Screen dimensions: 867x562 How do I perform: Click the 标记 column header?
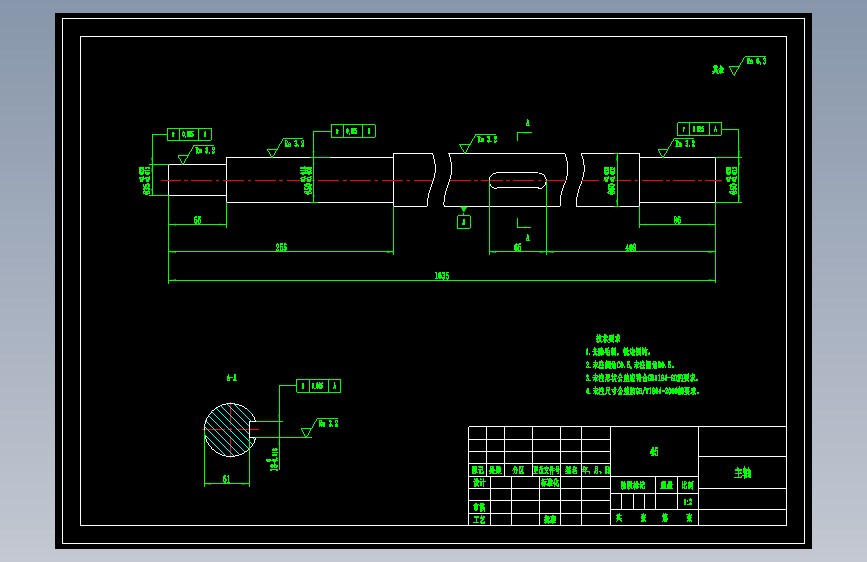478,470
